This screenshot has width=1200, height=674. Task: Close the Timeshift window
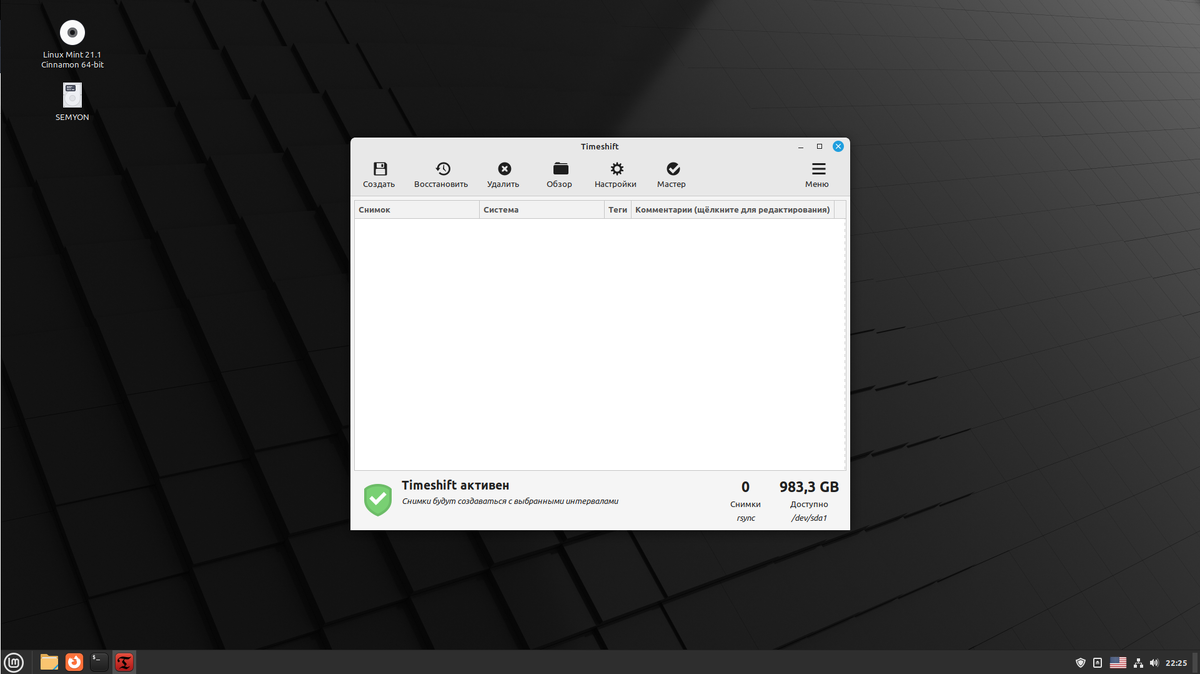point(838,146)
